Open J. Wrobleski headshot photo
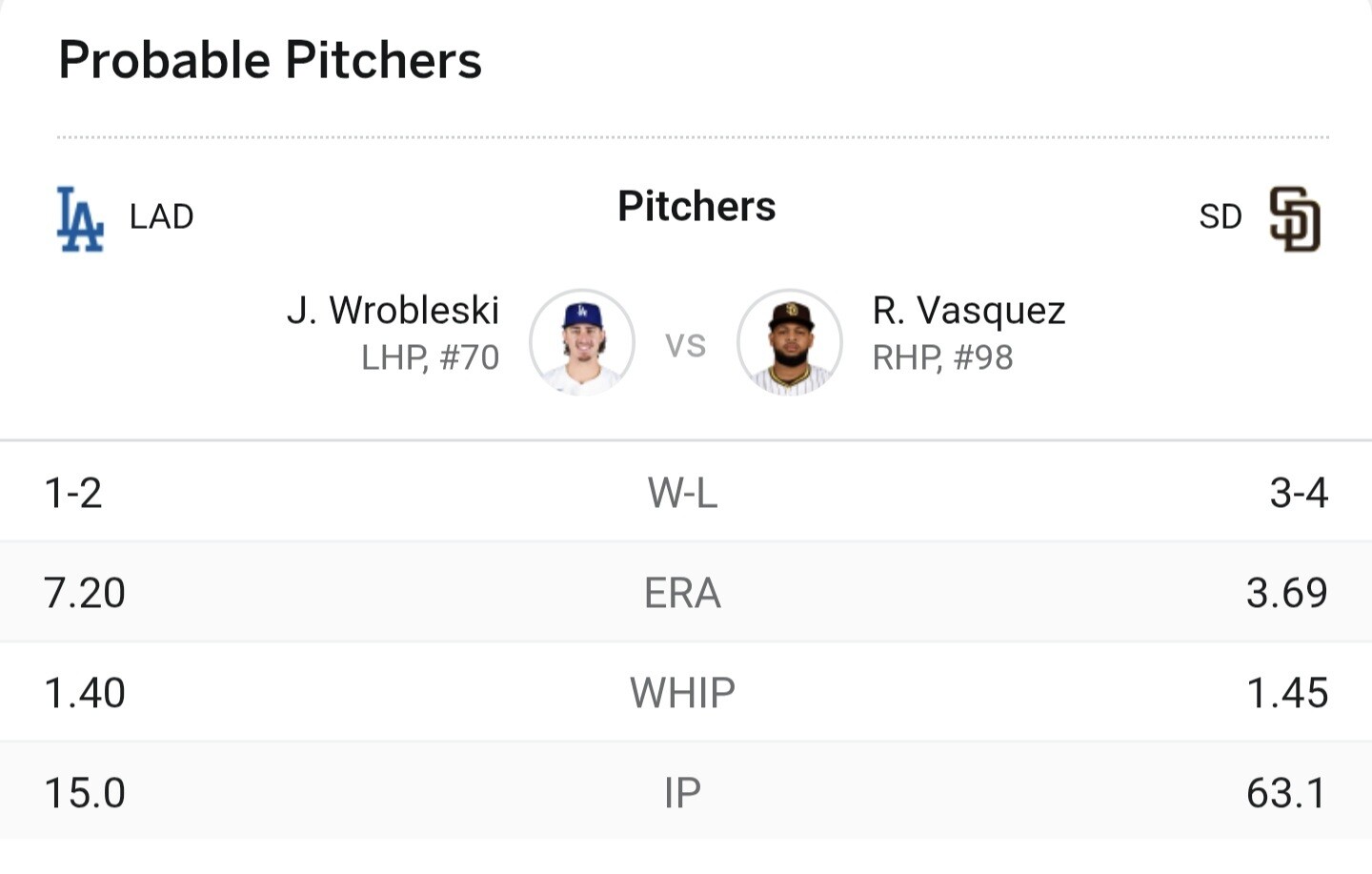This screenshot has width=1372, height=874. pyautogui.click(x=582, y=342)
